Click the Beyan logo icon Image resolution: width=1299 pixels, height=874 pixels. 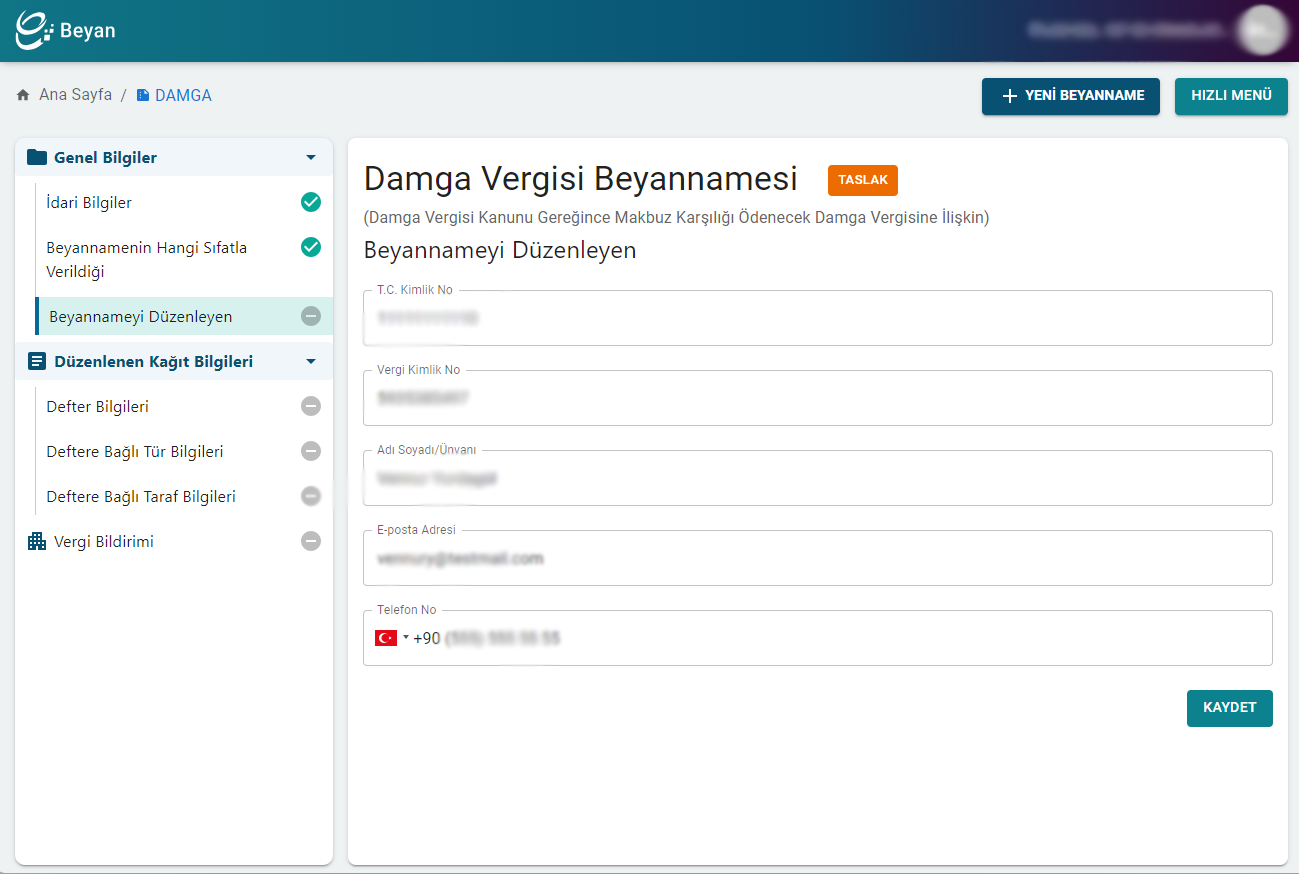pyautogui.click(x=34, y=30)
